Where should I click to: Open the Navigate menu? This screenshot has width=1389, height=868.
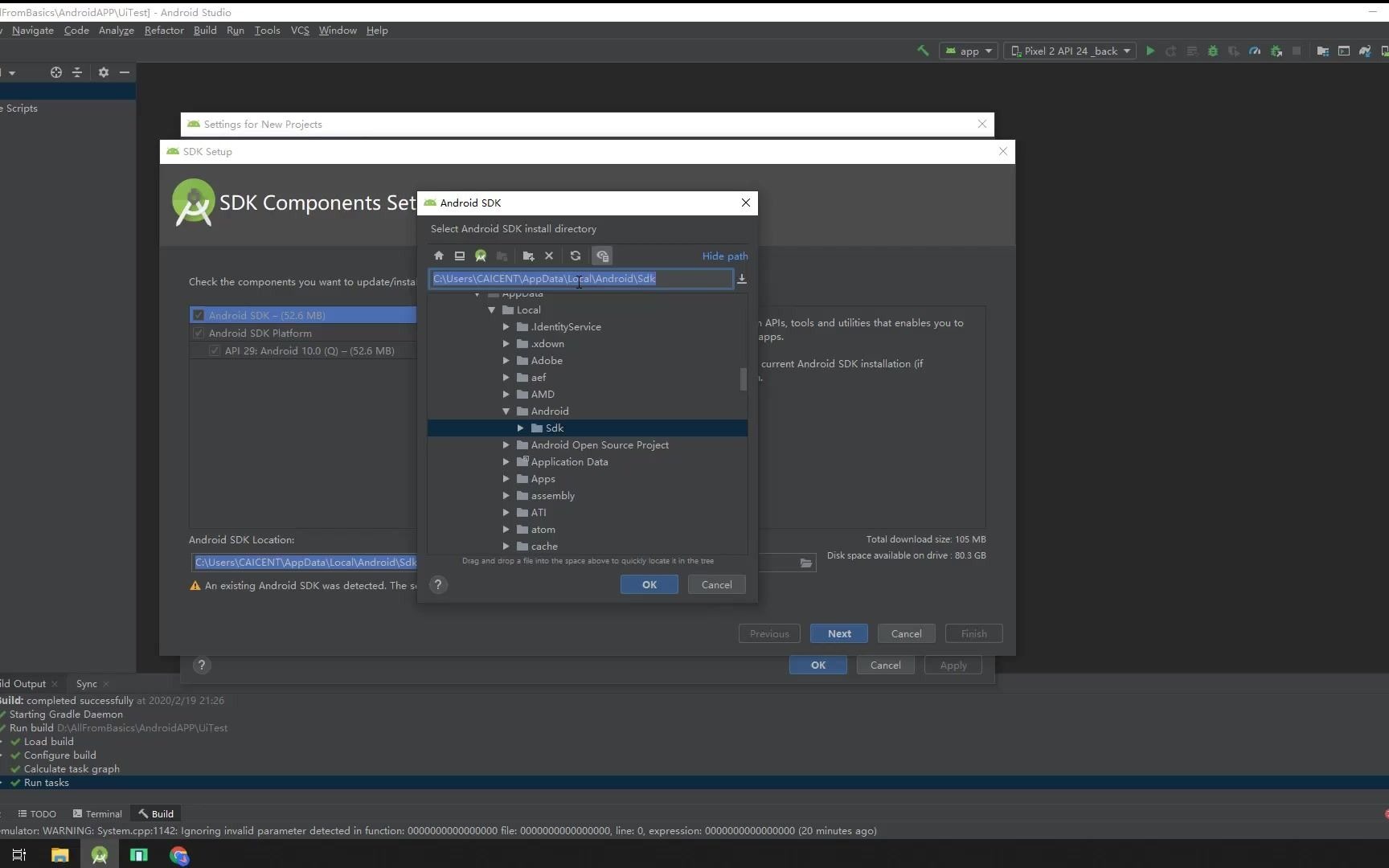[x=33, y=31]
